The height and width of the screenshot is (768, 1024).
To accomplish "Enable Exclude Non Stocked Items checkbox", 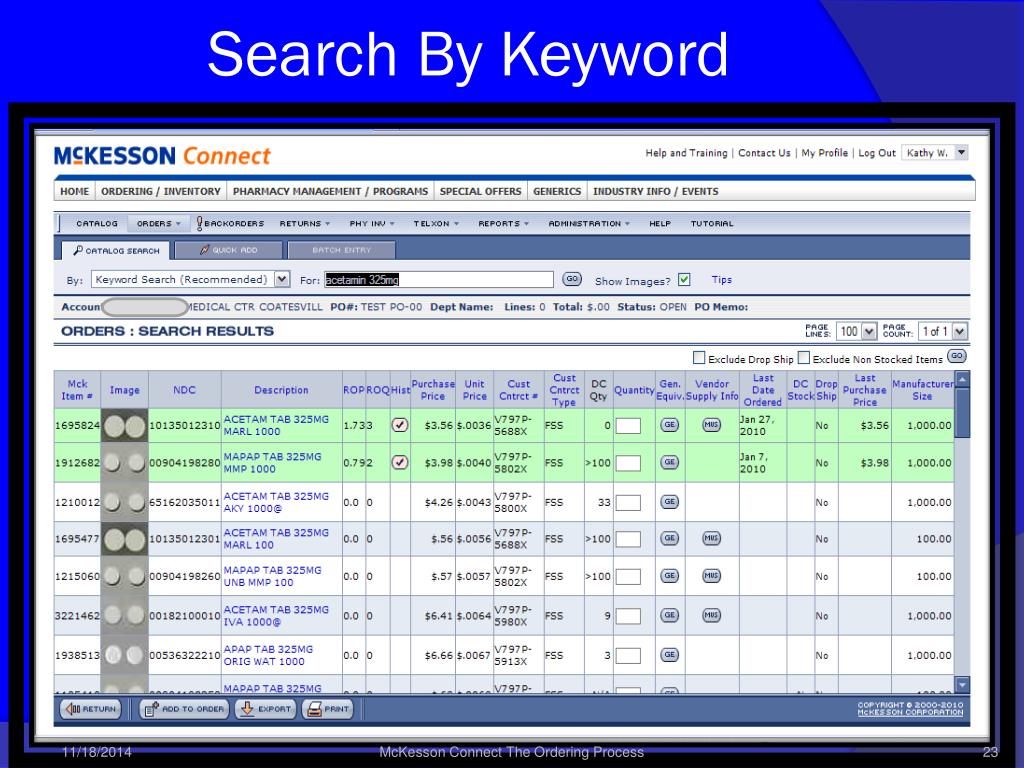I will click(804, 357).
